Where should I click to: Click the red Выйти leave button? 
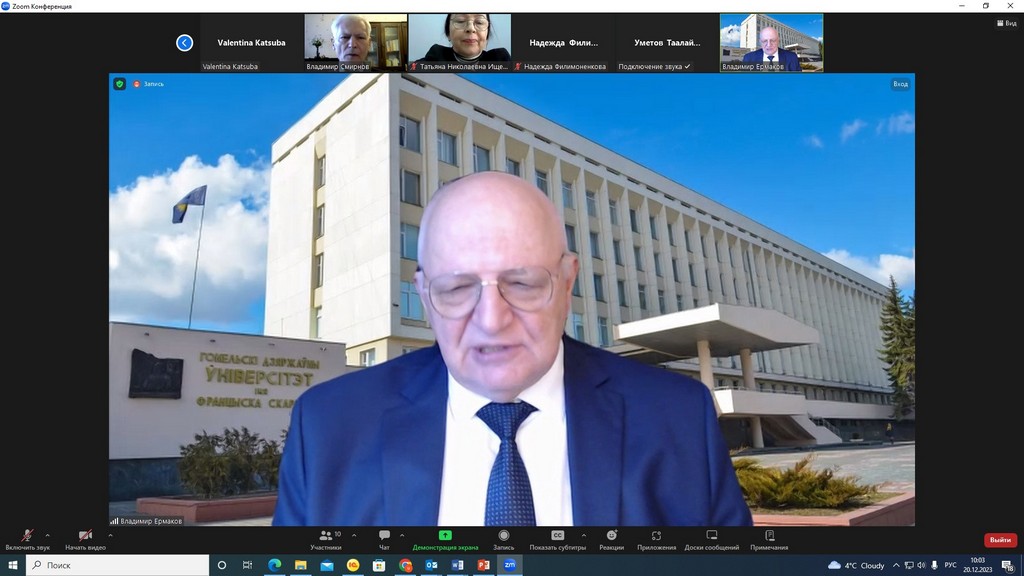1000,540
